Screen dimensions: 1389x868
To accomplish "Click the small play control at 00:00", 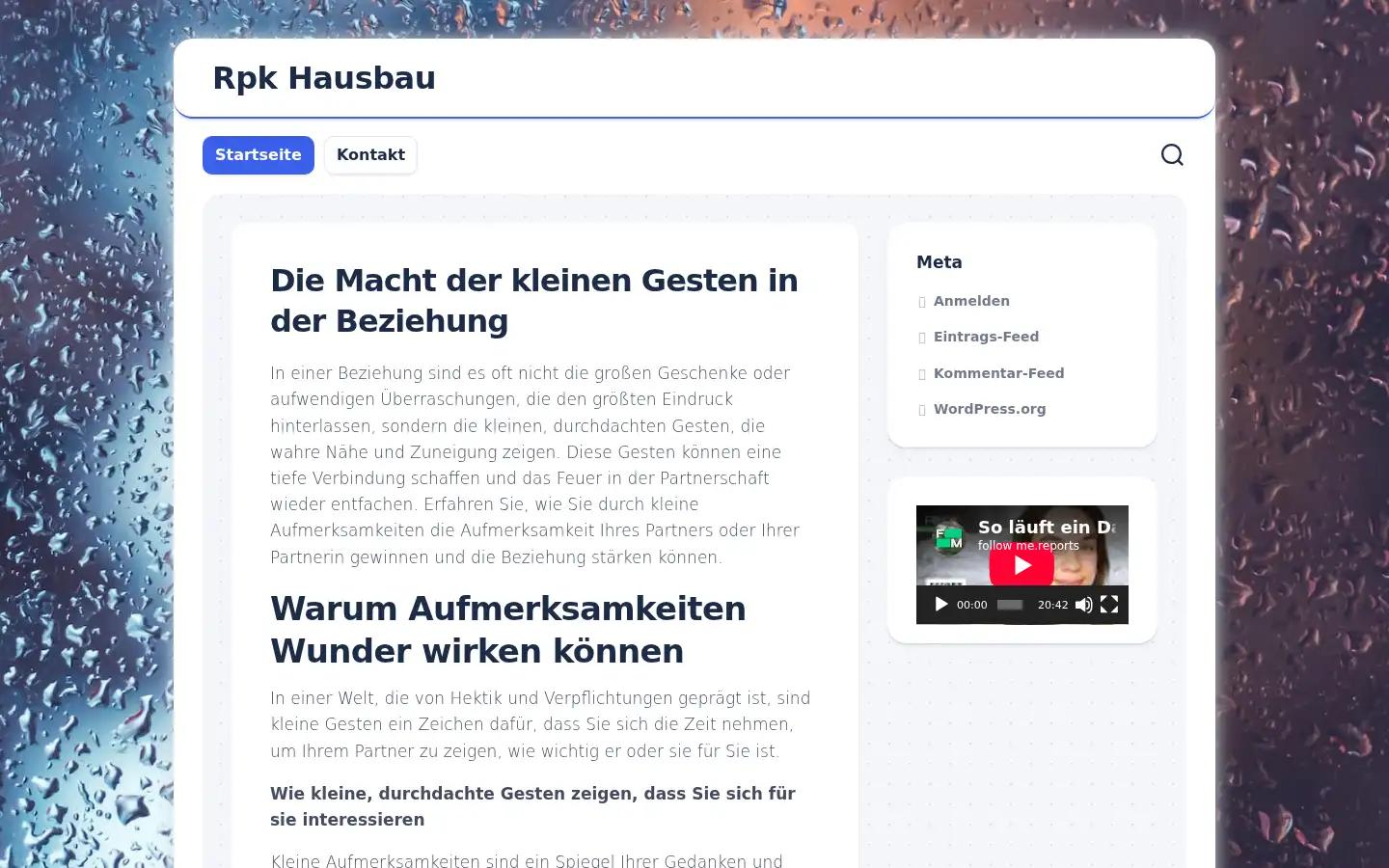I will coord(940,605).
